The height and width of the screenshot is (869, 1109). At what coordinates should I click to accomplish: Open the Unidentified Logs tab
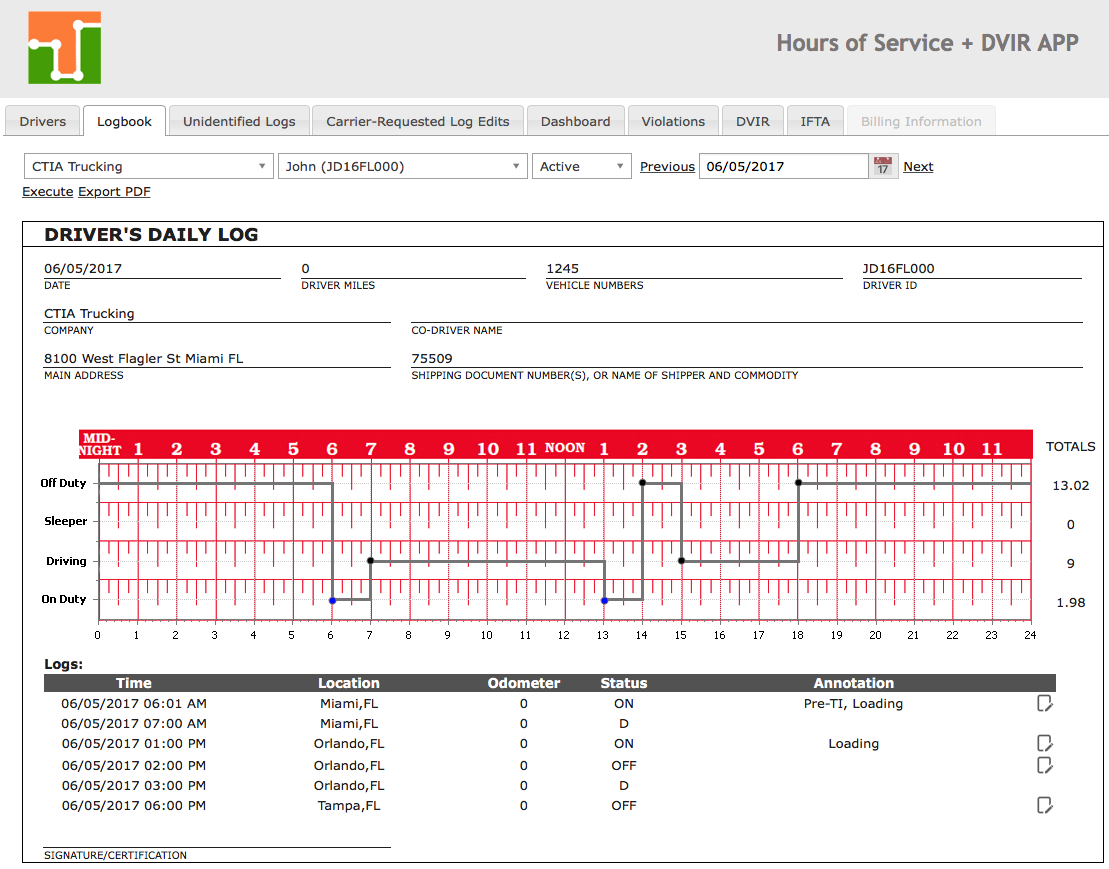[x=239, y=122]
